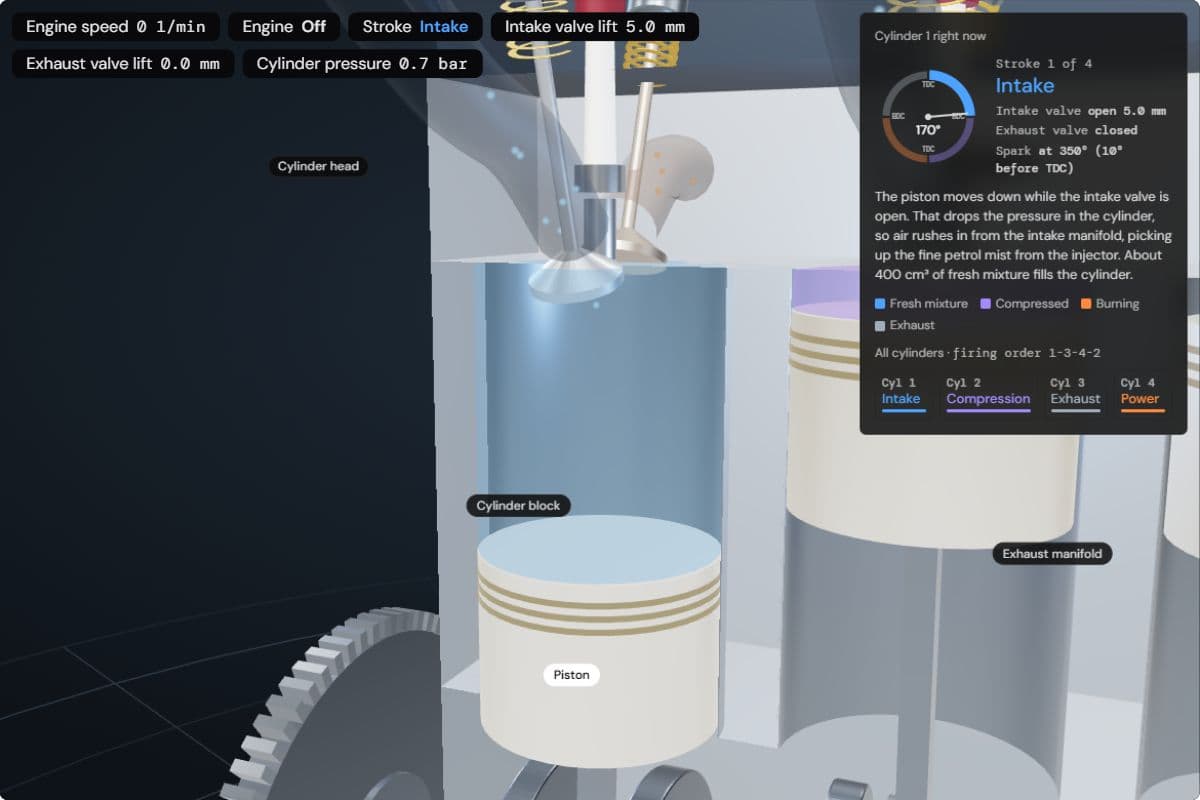Click the Piston label
Screen dimensions: 1200x800
pyautogui.click(x=572, y=675)
